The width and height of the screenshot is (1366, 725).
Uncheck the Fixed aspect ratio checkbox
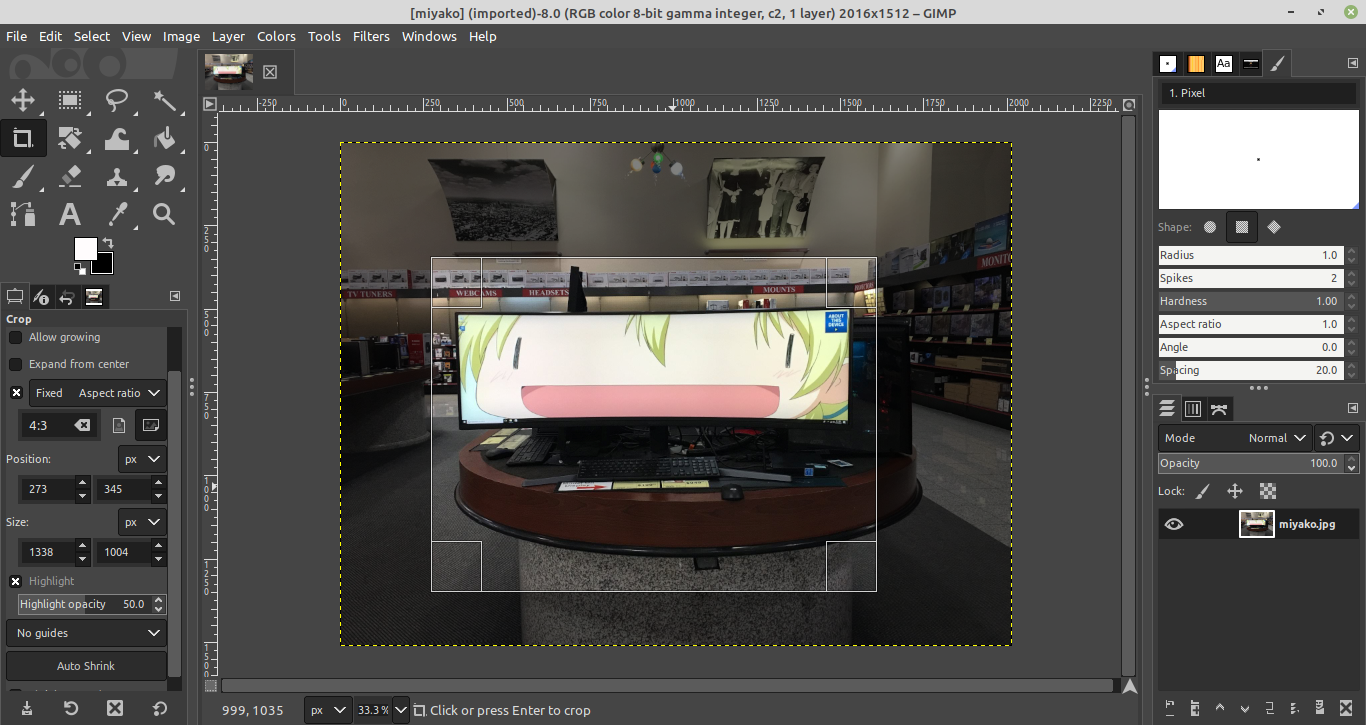pos(16,393)
